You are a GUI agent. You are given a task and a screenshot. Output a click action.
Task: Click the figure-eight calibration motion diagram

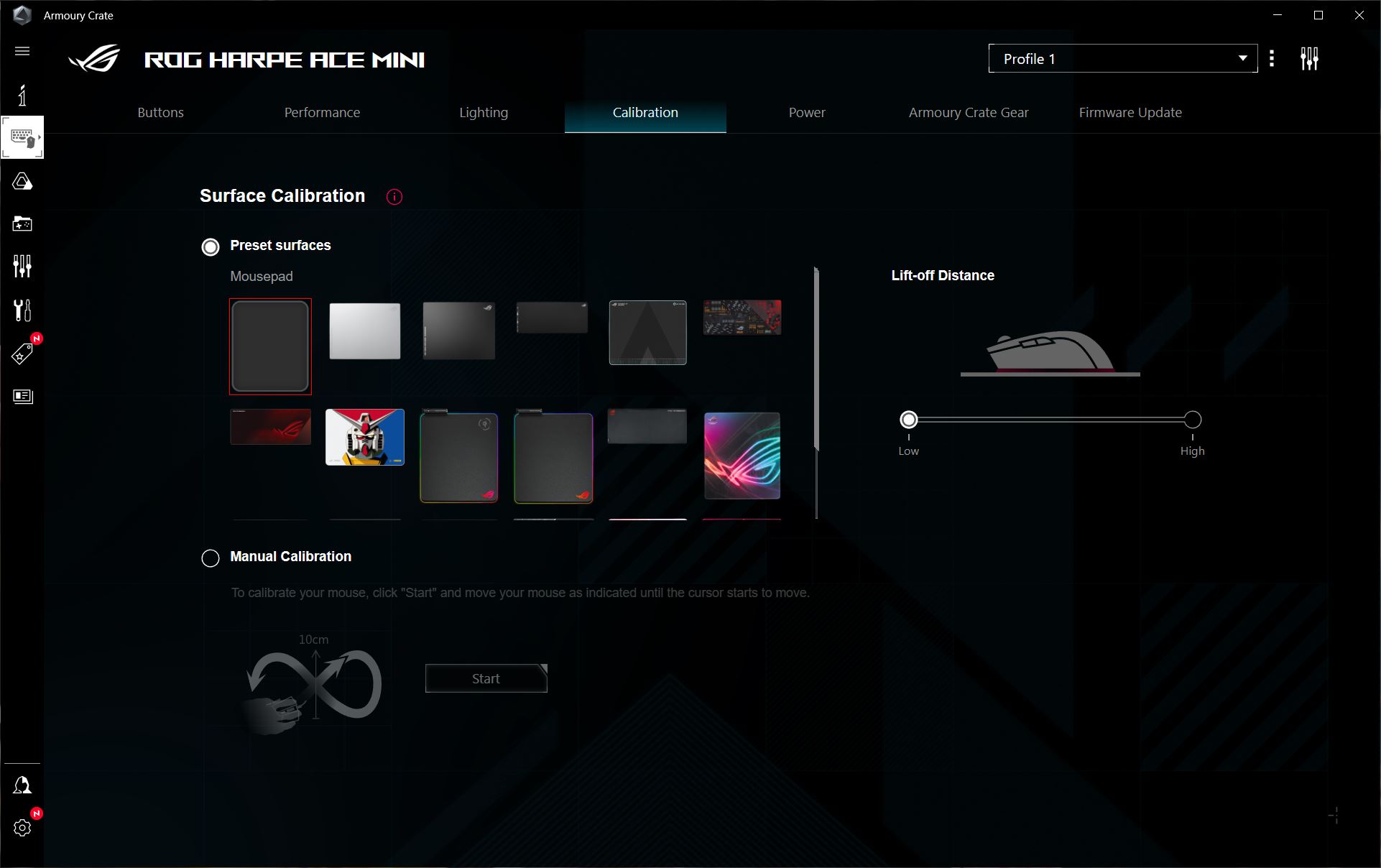(x=313, y=685)
